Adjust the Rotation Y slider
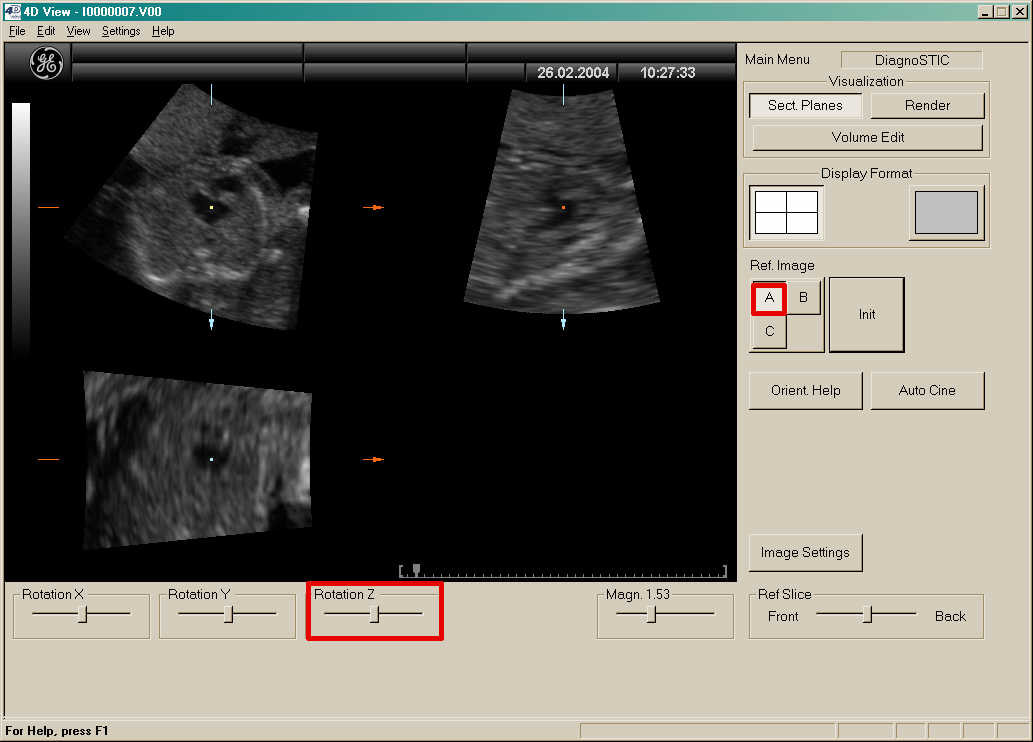Viewport: 1033px width, 742px height. click(x=228, y=614)
